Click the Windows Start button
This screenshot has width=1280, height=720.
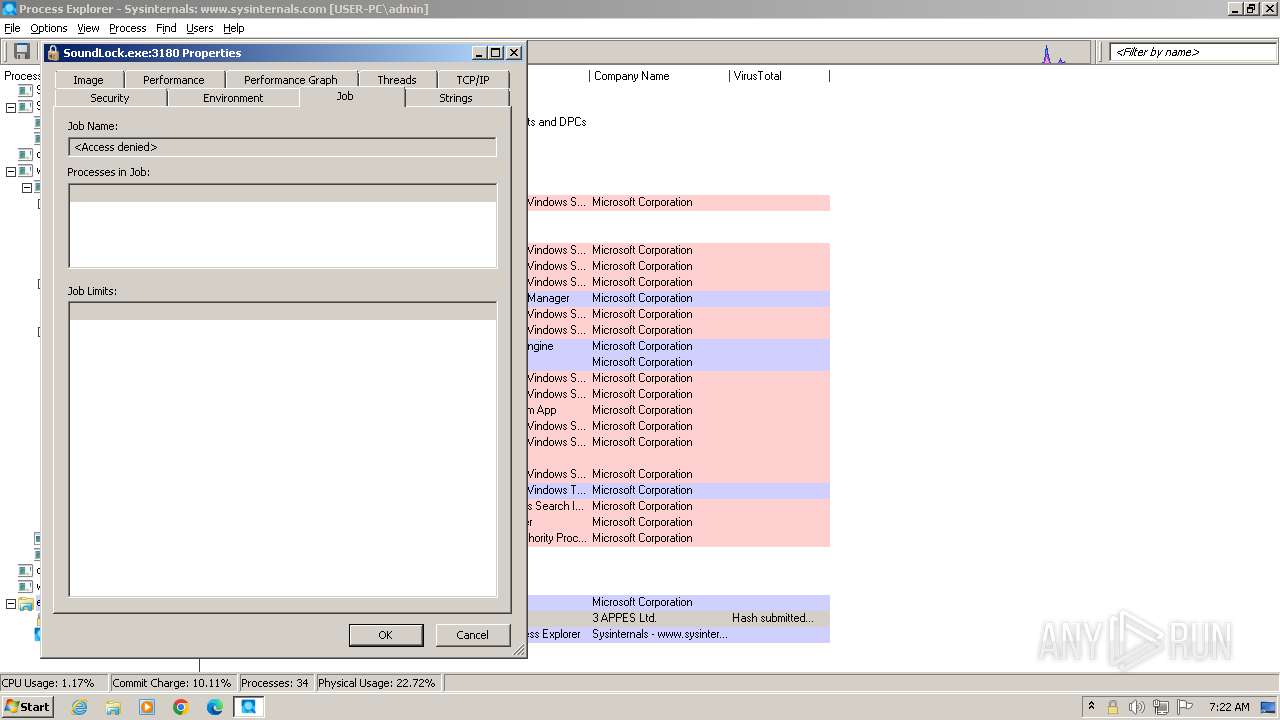[27, 707]
